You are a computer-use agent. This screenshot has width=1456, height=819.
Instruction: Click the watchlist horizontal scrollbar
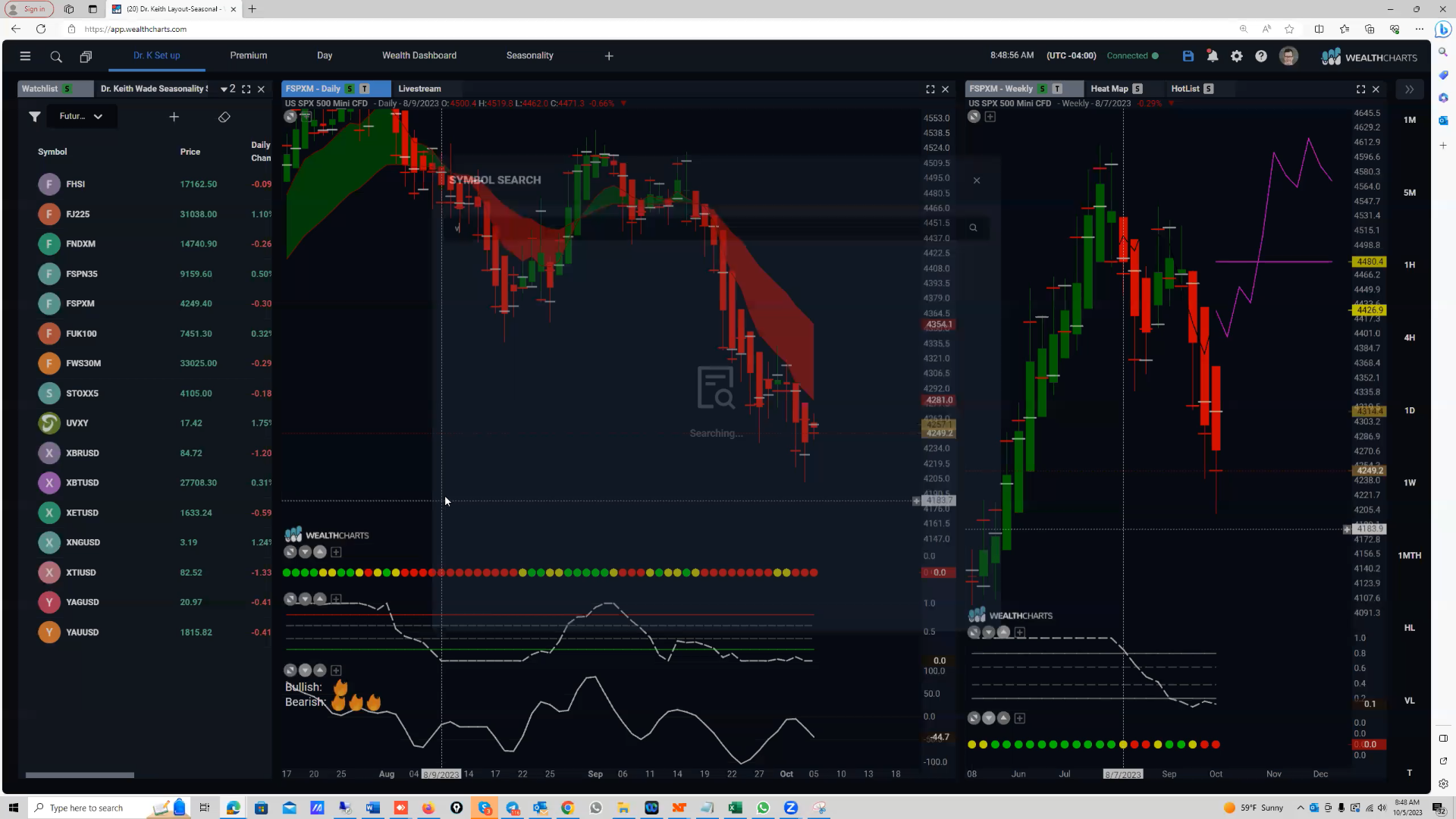[80, 776]
